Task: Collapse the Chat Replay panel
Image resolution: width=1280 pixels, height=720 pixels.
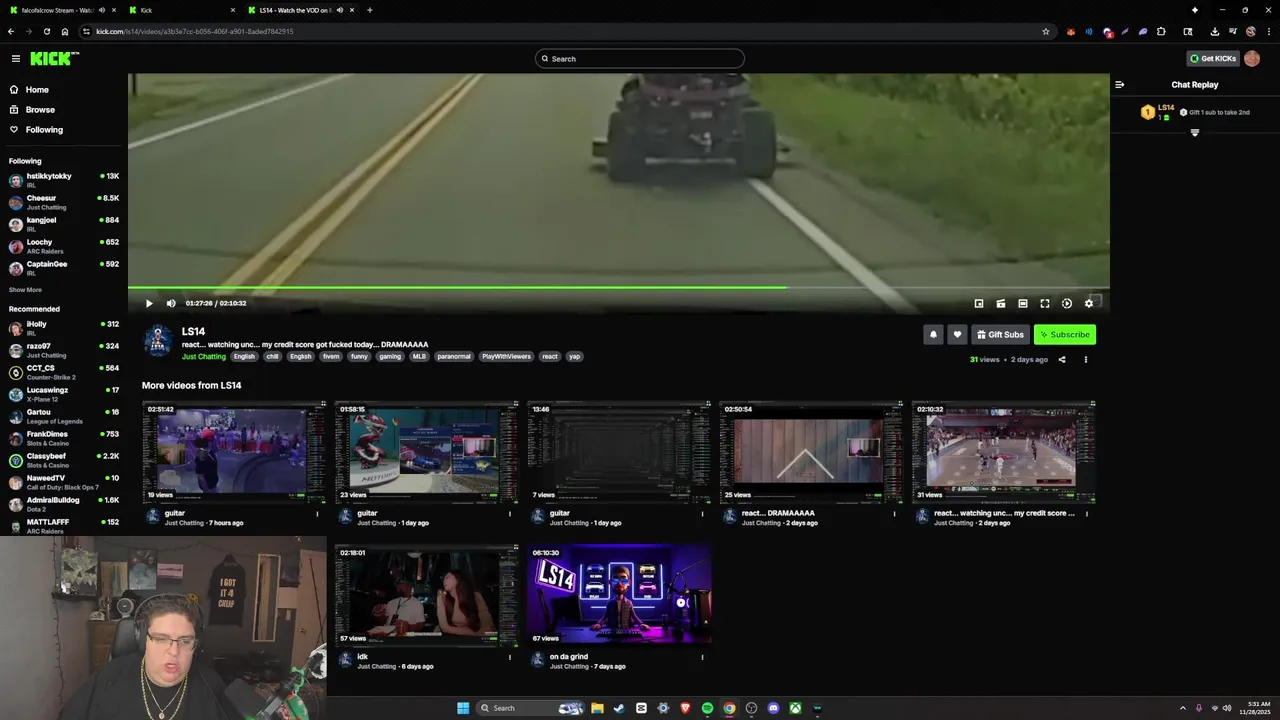Action: point(1120,85)
